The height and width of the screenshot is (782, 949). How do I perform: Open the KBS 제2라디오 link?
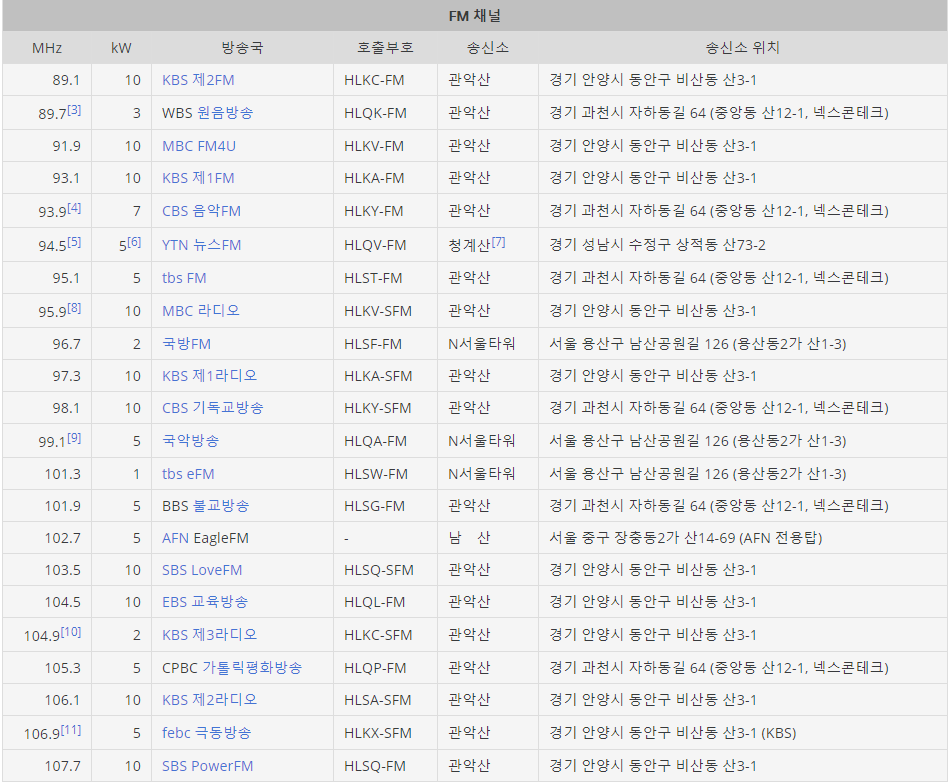(209, 700)
